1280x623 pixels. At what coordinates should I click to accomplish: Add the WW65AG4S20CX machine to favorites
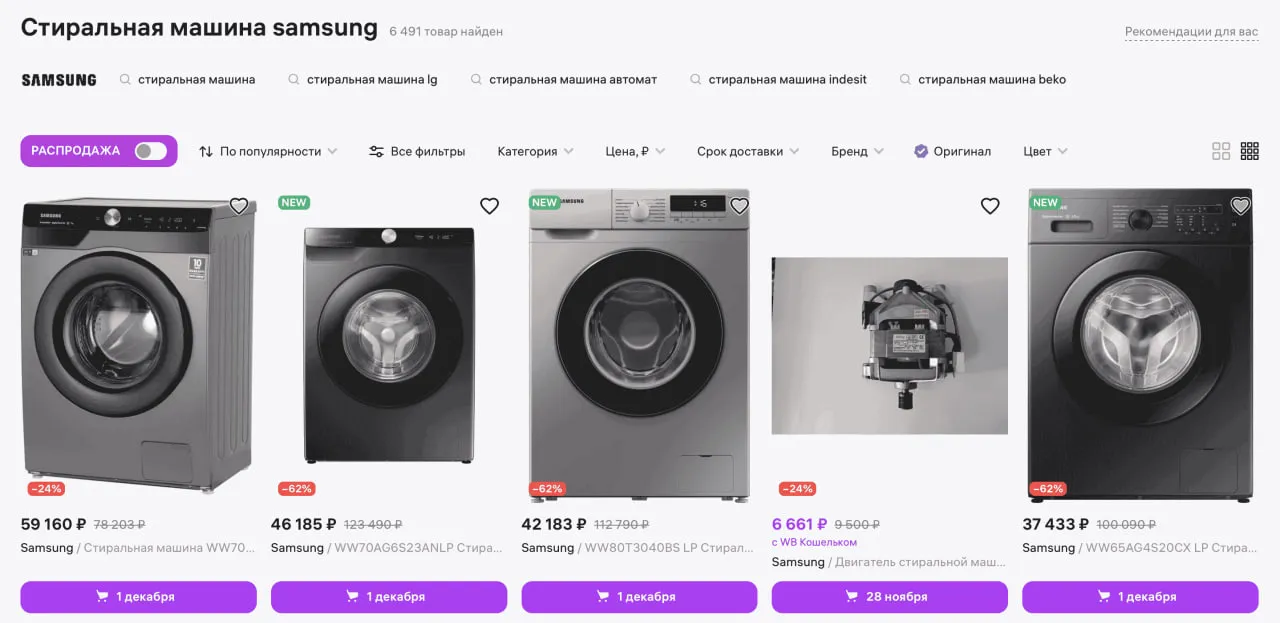[1240, 206]
